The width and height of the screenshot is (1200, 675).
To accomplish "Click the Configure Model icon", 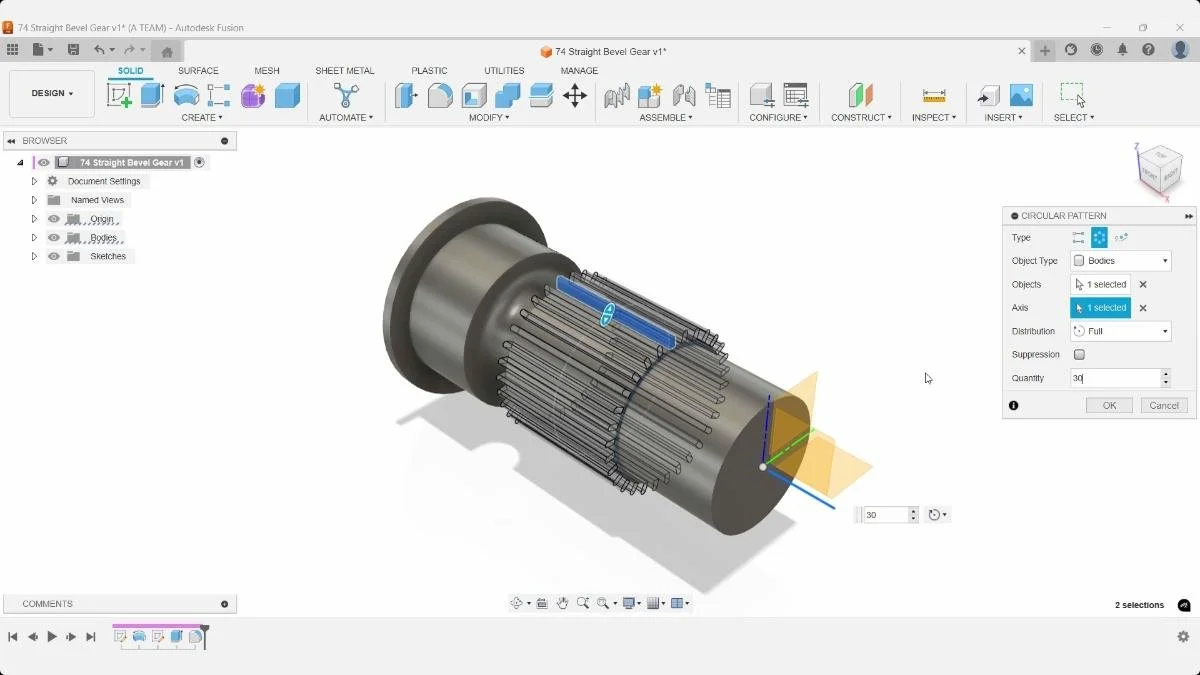I will click(762, 95).
